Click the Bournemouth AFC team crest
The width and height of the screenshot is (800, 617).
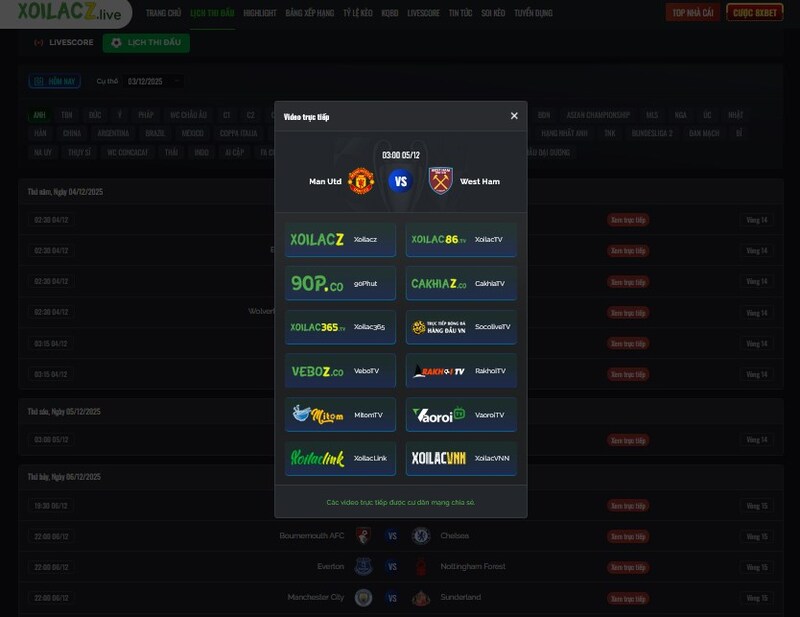pyautogui.click(x=363, y=536)
